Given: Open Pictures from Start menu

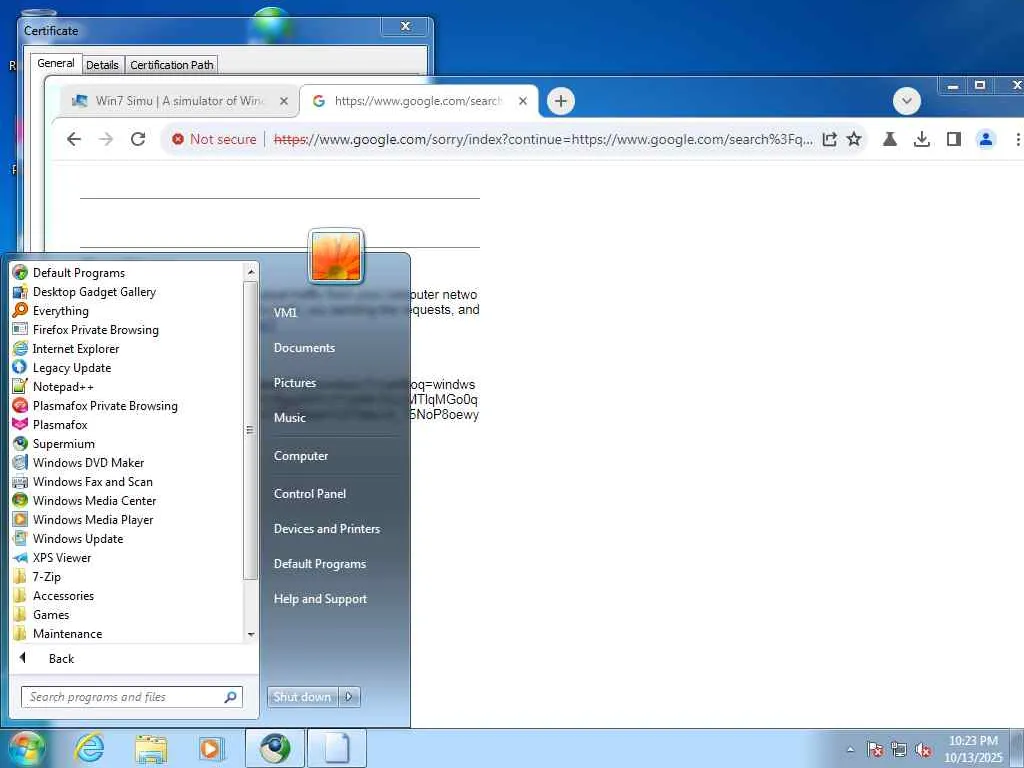Looking at the screenshot, I should coord(295,383).
